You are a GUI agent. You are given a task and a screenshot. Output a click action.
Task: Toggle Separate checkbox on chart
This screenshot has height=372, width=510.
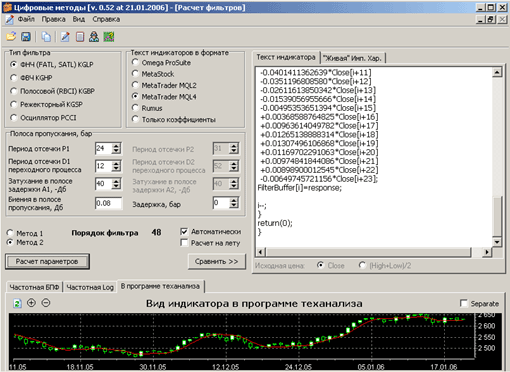point(479,303)
